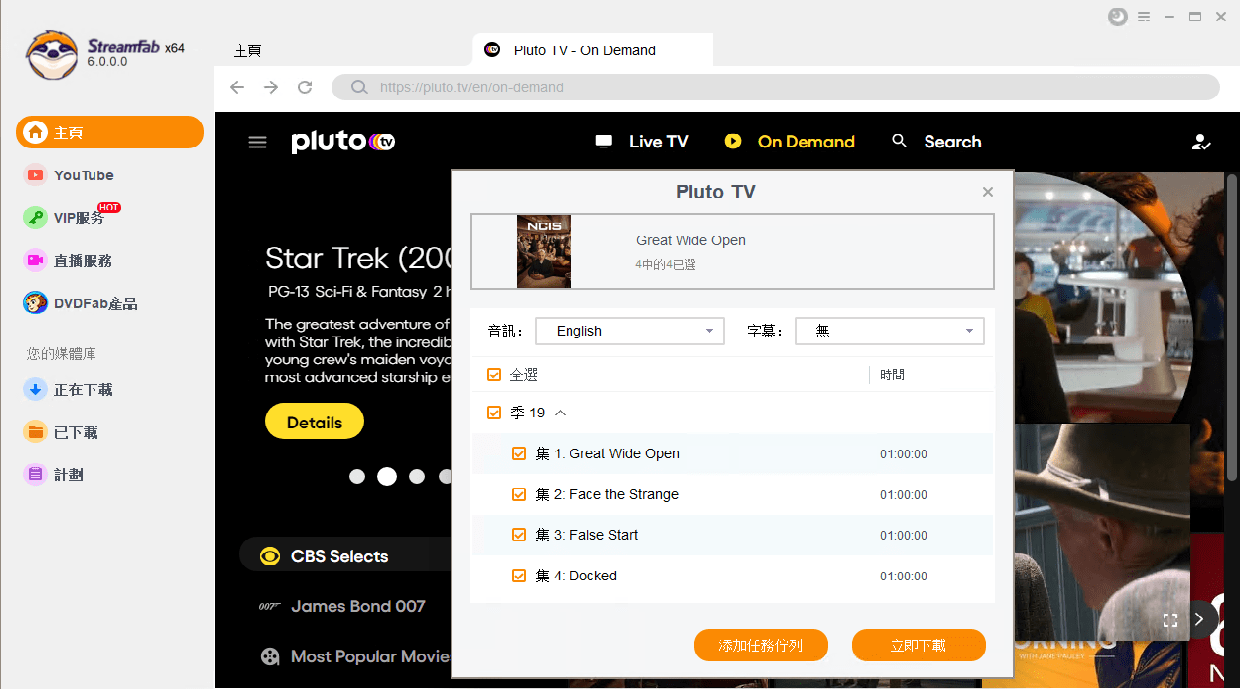Open VIP服務 key icon

tap(36, 218)
